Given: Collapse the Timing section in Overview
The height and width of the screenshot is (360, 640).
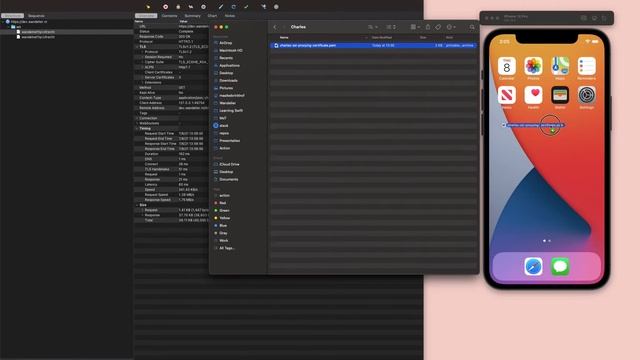Looking at the screenshot, I should pos(137,128).
